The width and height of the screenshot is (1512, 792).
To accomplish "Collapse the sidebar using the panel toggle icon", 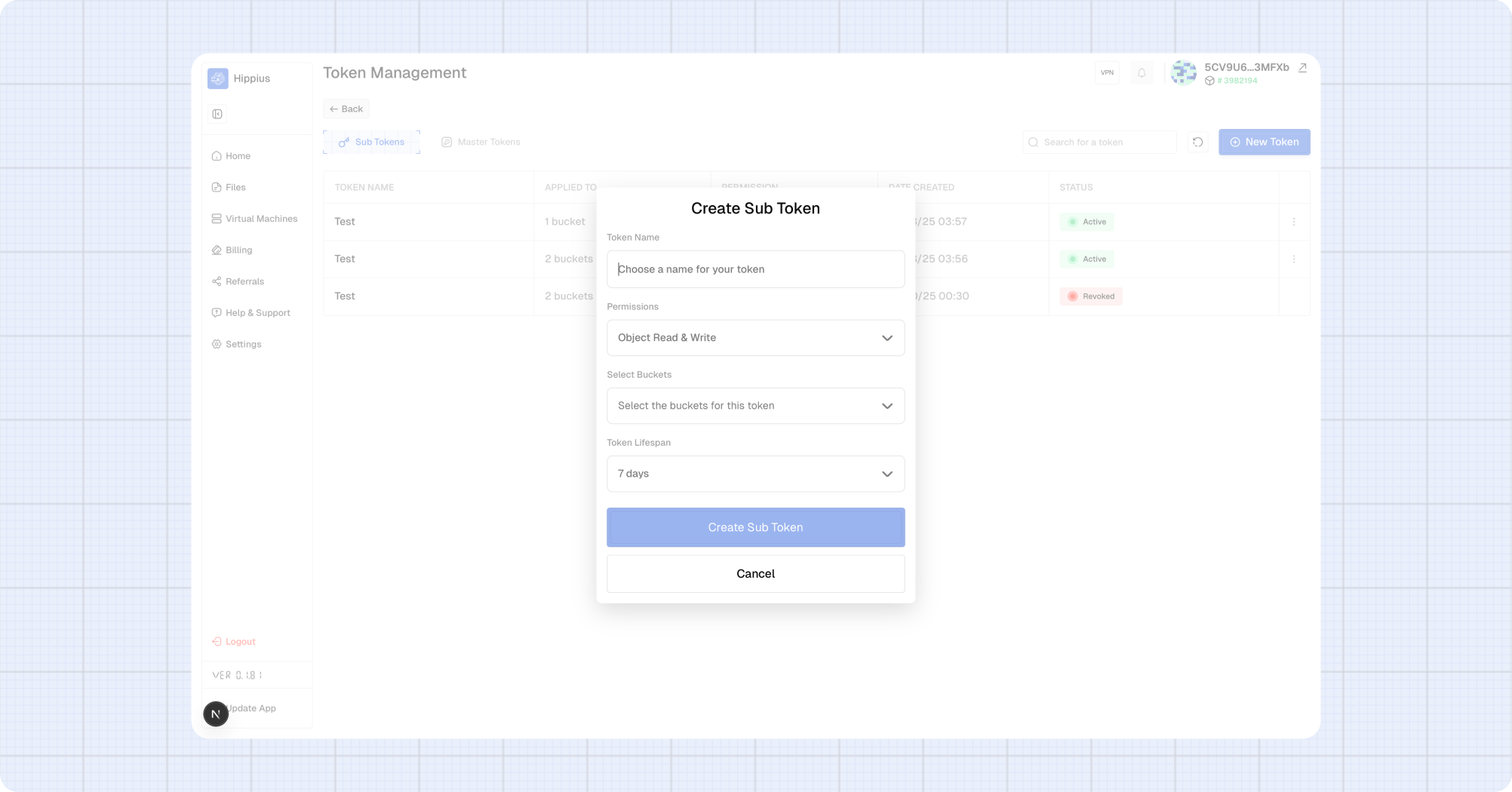I will click(x=217, y=114).
